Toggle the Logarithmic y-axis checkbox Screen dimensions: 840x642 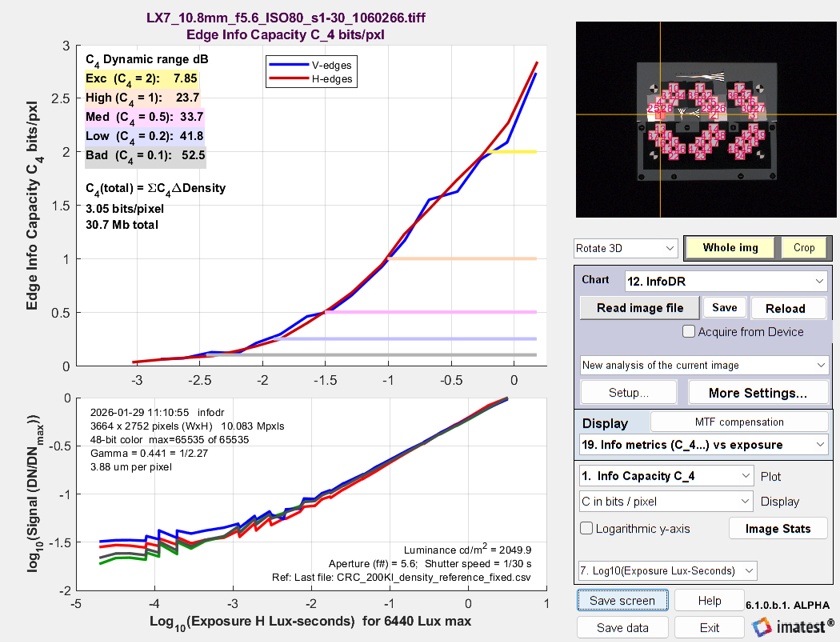[x=586, y=528]
